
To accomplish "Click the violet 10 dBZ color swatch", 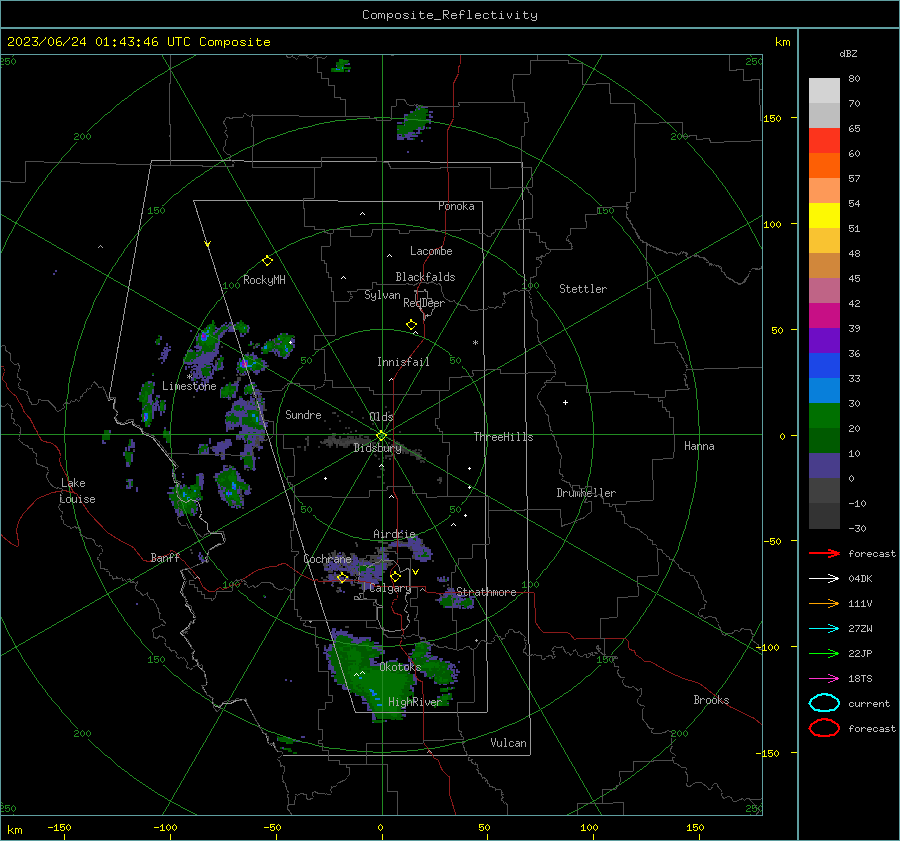I will [824, 466].
